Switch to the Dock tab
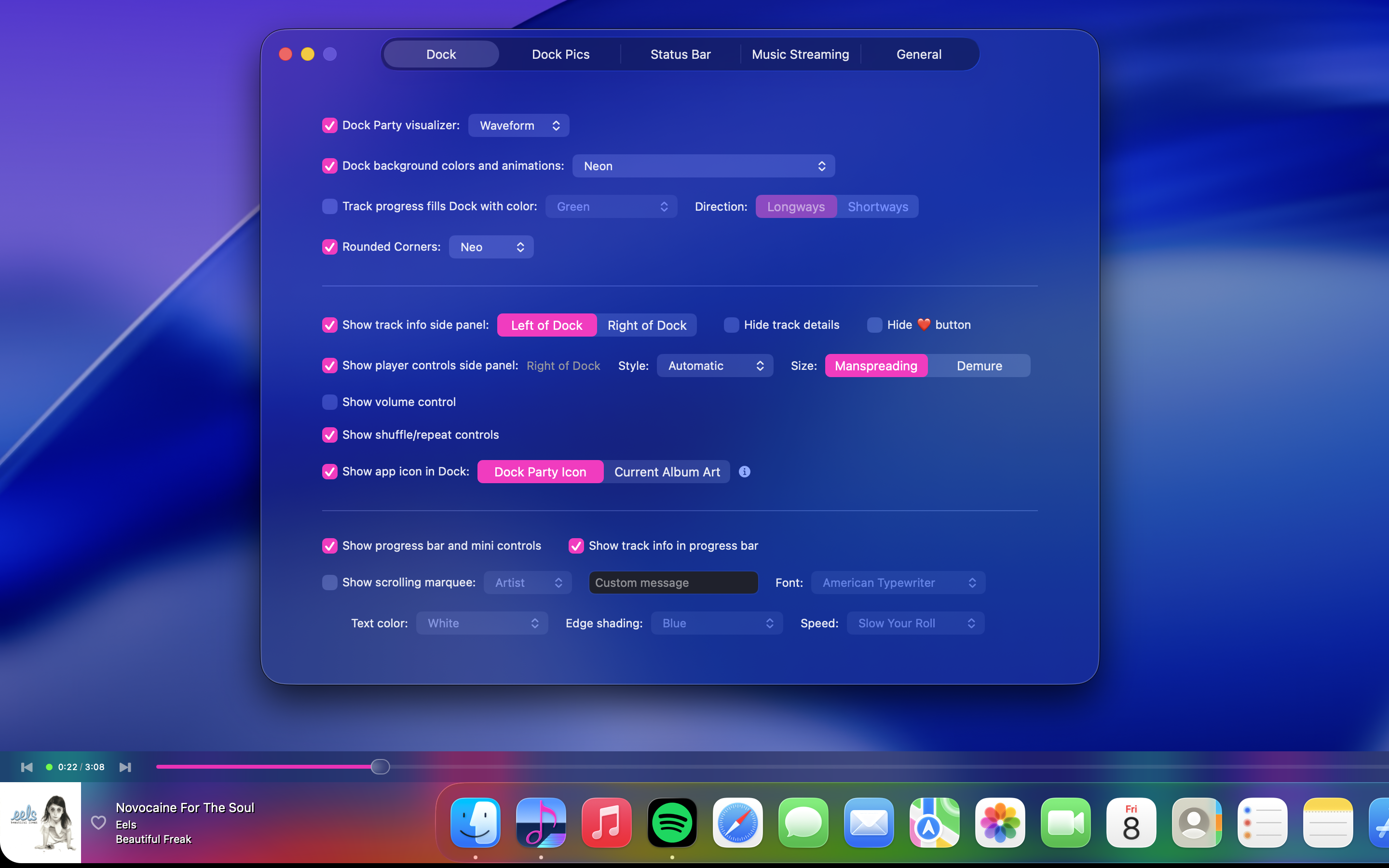This screenshot has width=1389, height=868. click(441, 54)
